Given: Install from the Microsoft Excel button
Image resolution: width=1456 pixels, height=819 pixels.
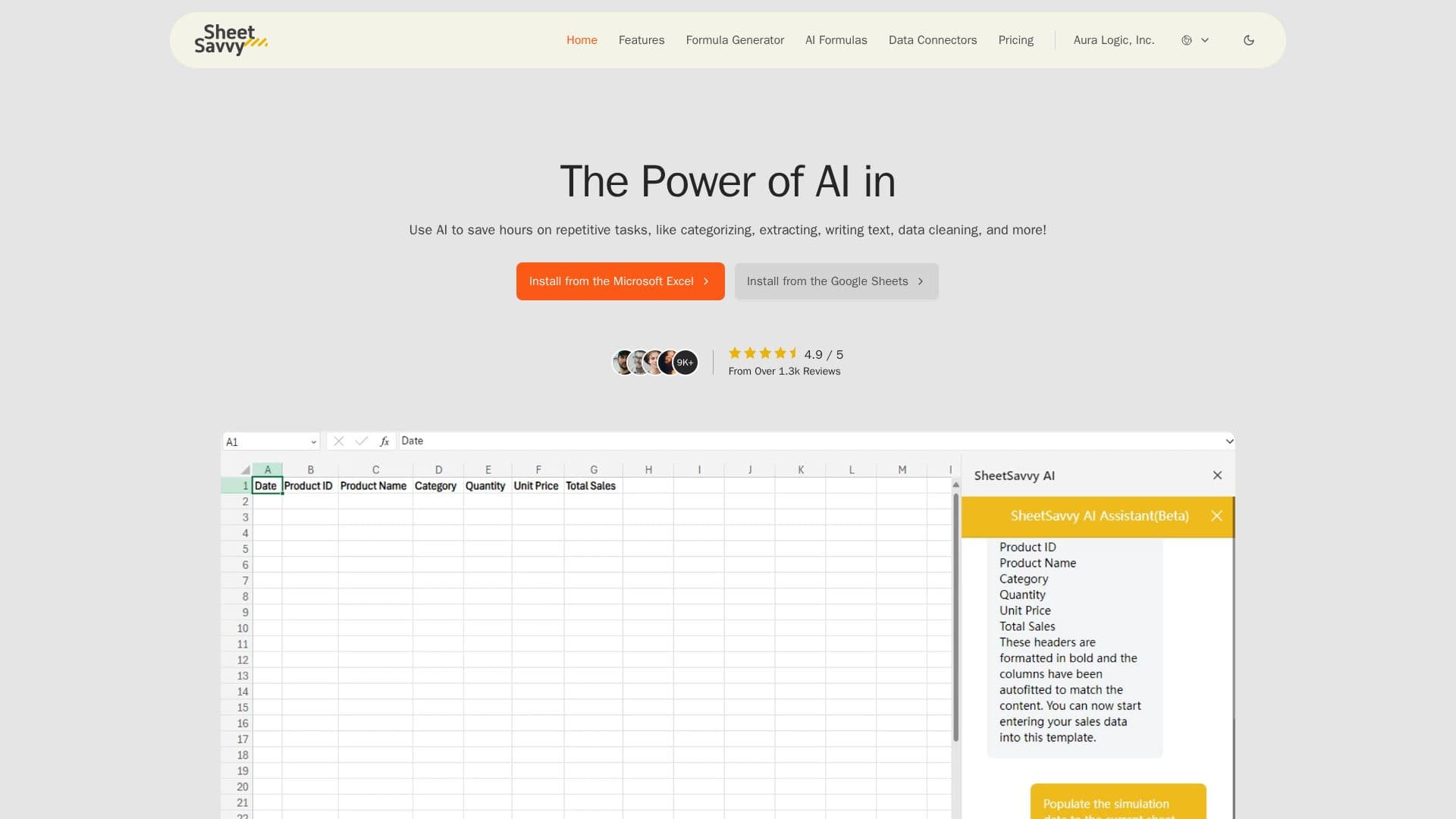Looking at the screenshot, I should click(x=620, y=281).
